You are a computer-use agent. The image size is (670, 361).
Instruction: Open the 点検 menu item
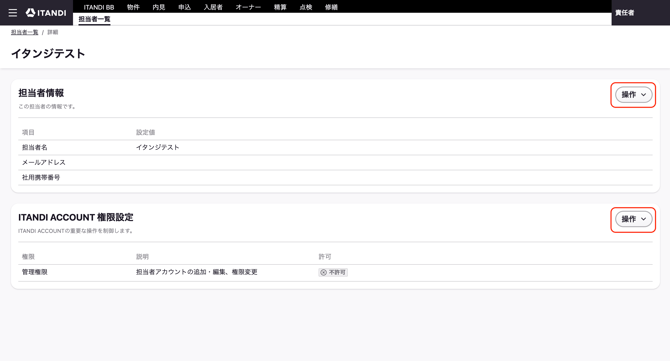click(x=306, y=7)
